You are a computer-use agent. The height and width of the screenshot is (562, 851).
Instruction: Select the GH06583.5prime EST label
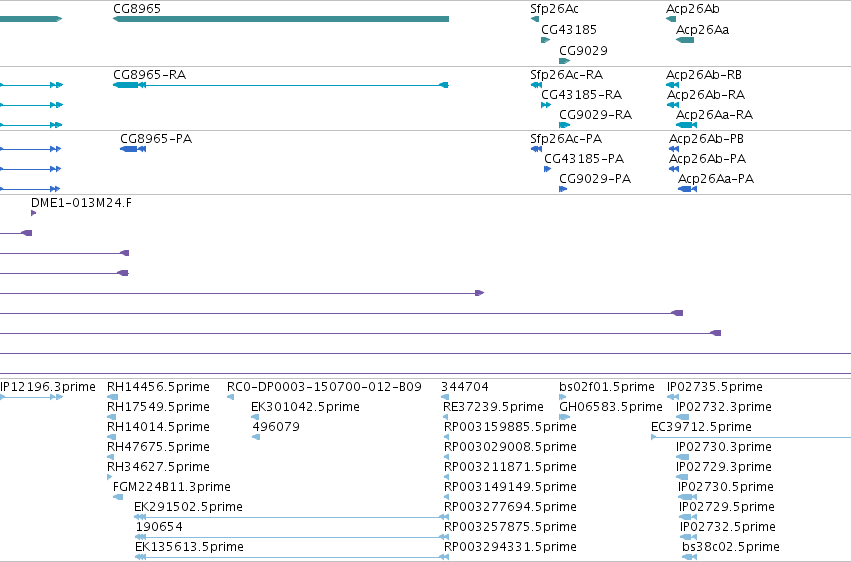click(x=611, y=407)
